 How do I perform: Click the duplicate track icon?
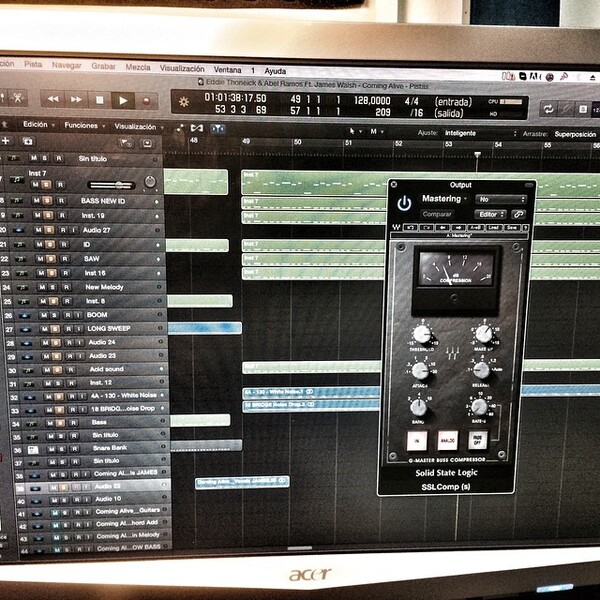[28, 142]
